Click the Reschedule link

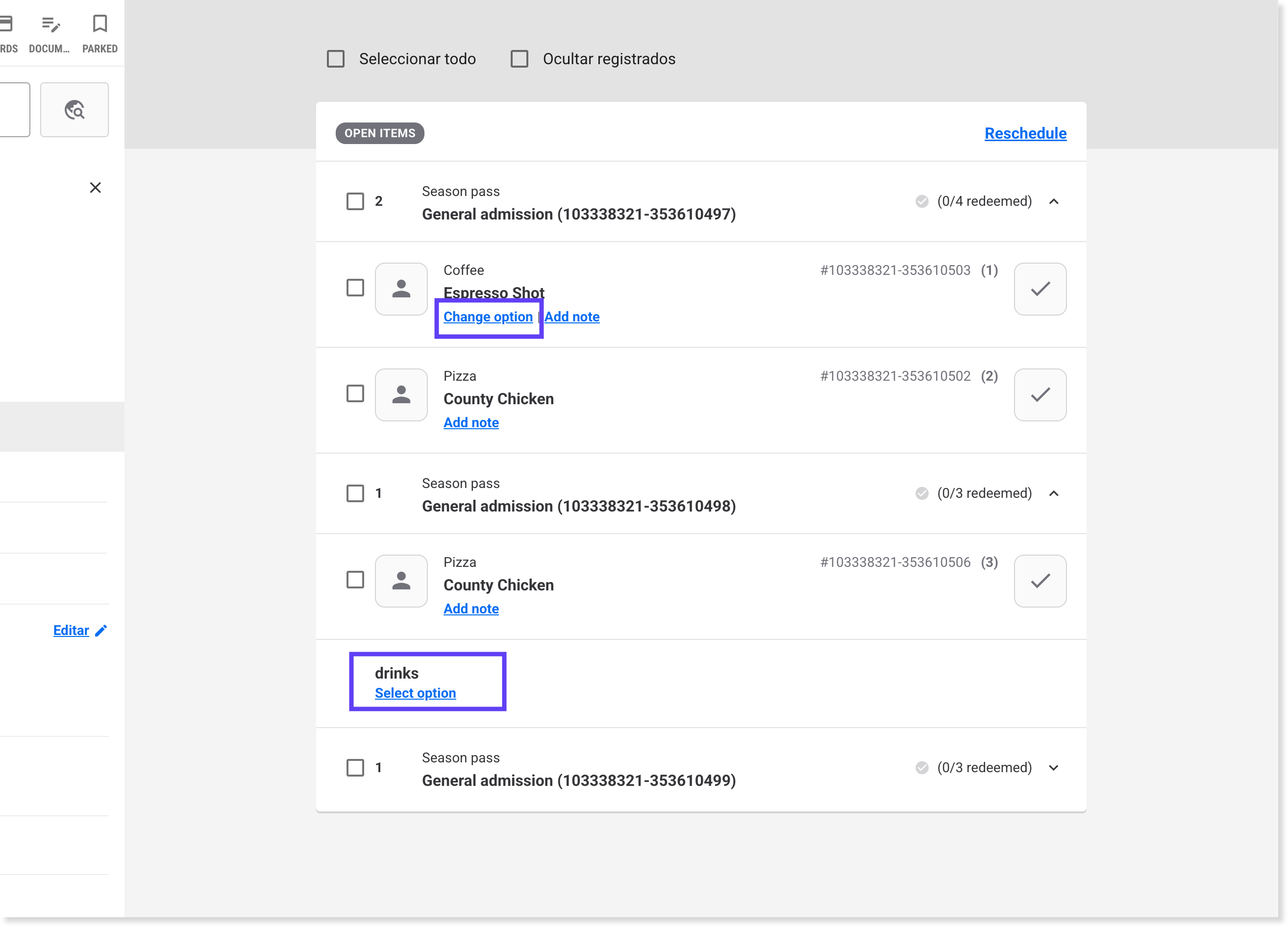(1025, 133)
